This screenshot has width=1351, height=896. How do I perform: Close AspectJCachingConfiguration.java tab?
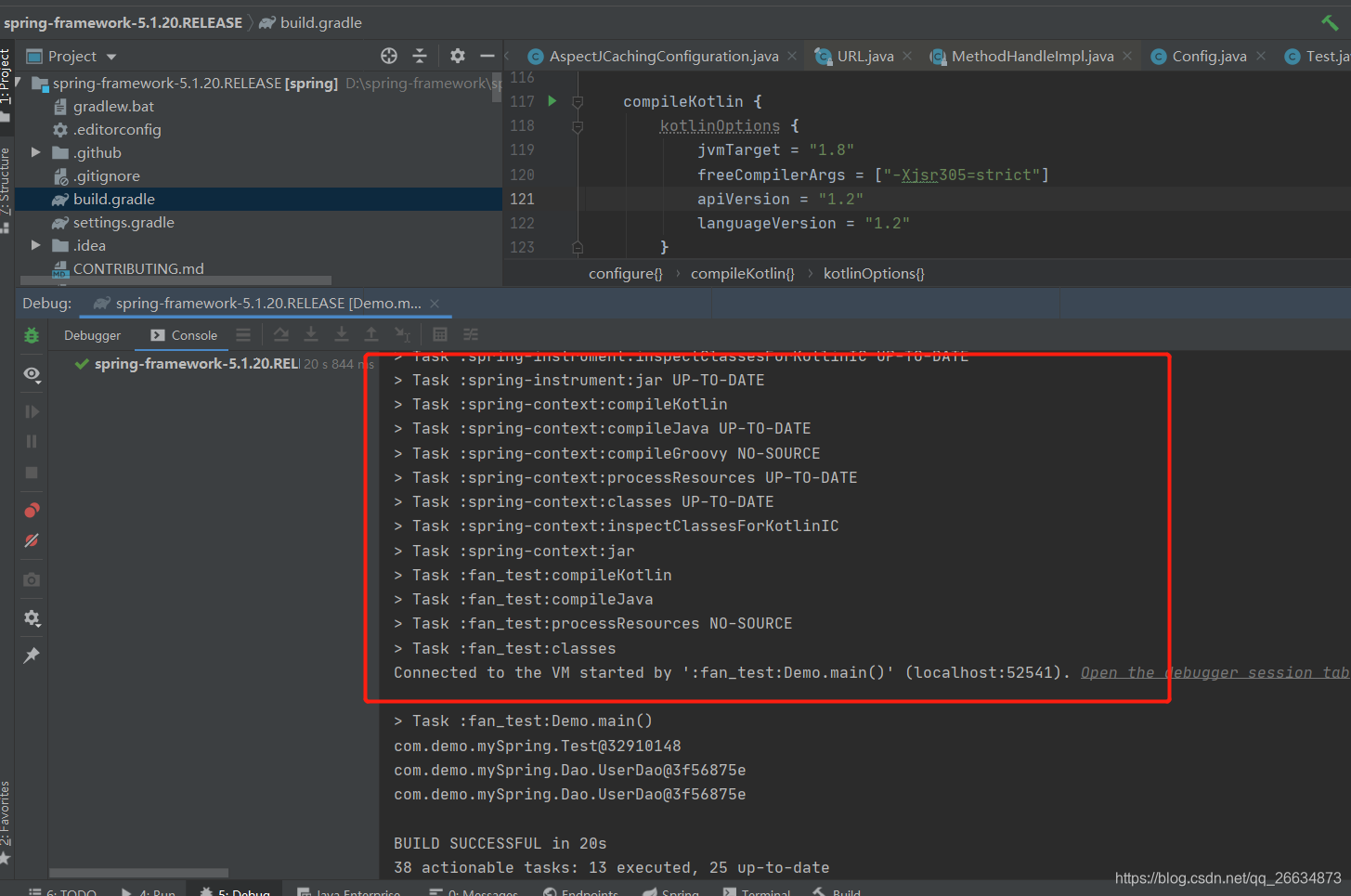pos(792,57)
